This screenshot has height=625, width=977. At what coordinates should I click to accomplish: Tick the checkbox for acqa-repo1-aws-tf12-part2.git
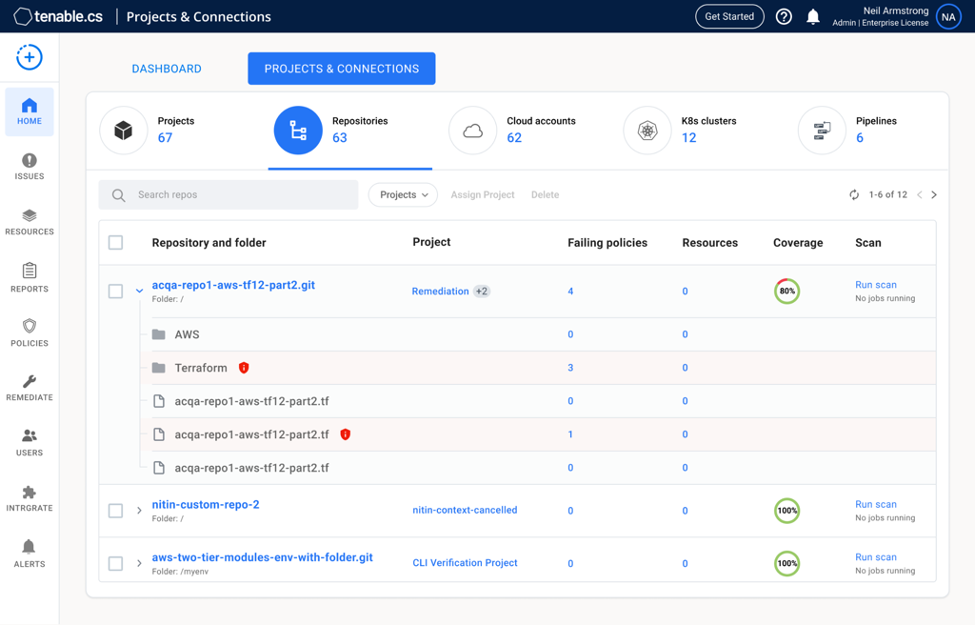[x=115, y=290]
